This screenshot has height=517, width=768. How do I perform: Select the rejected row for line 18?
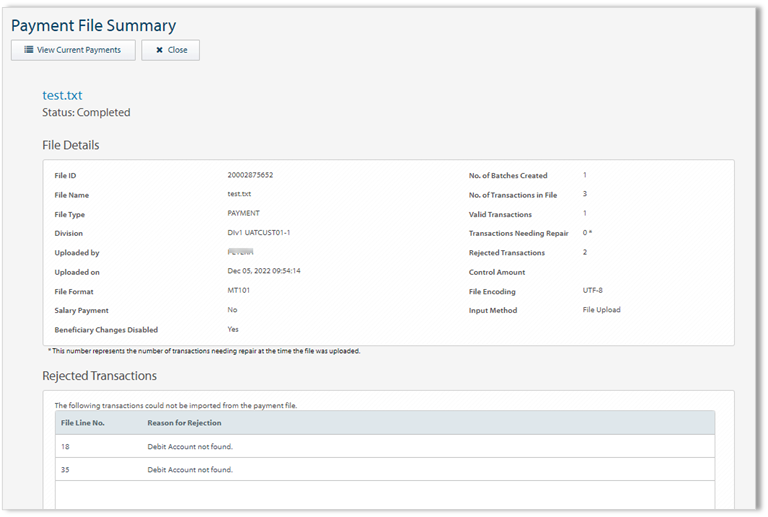click(385, 446)
